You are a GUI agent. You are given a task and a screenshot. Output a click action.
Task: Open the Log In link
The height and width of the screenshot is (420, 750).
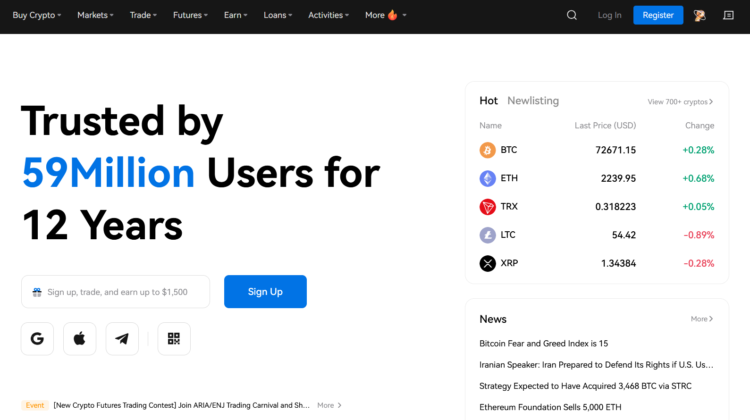pyautogui.click(x=609, y=15)
